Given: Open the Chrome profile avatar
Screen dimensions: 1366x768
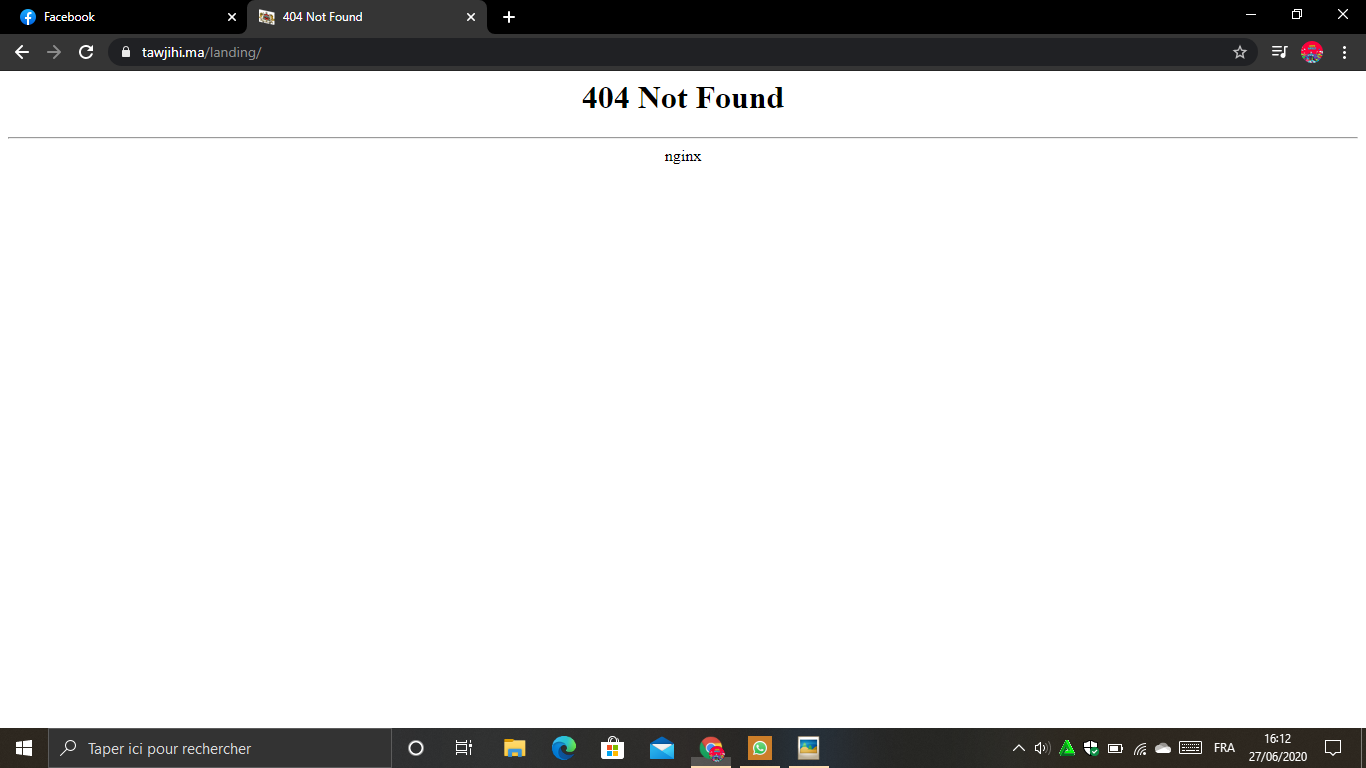Looking at the screenshot, I should (1311, 52).
